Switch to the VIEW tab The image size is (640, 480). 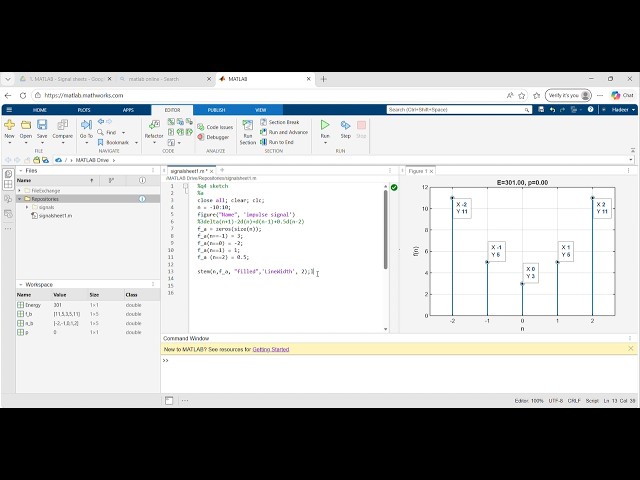tap(261, 110)
